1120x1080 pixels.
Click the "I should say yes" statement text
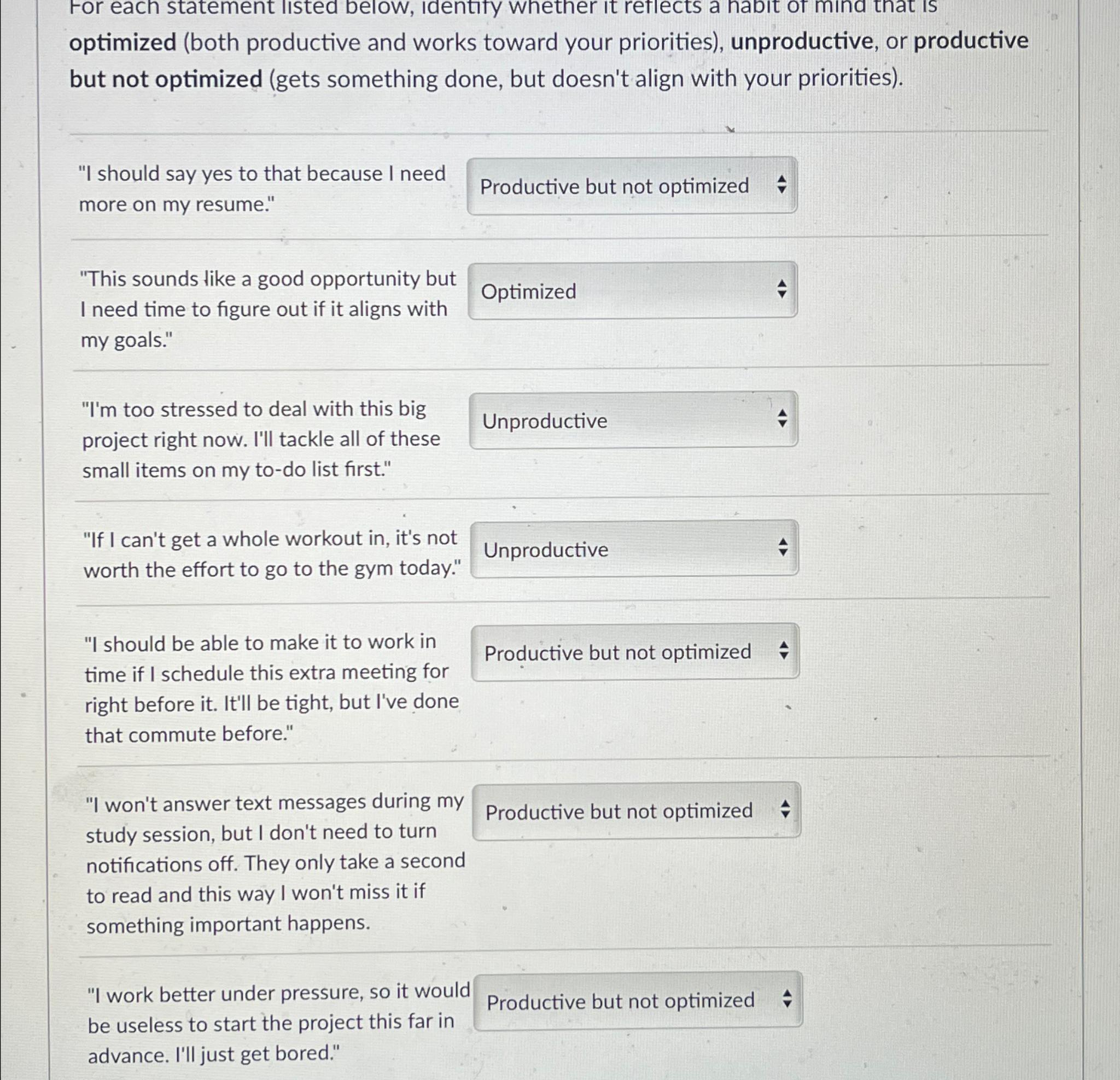tap(262, 189)
